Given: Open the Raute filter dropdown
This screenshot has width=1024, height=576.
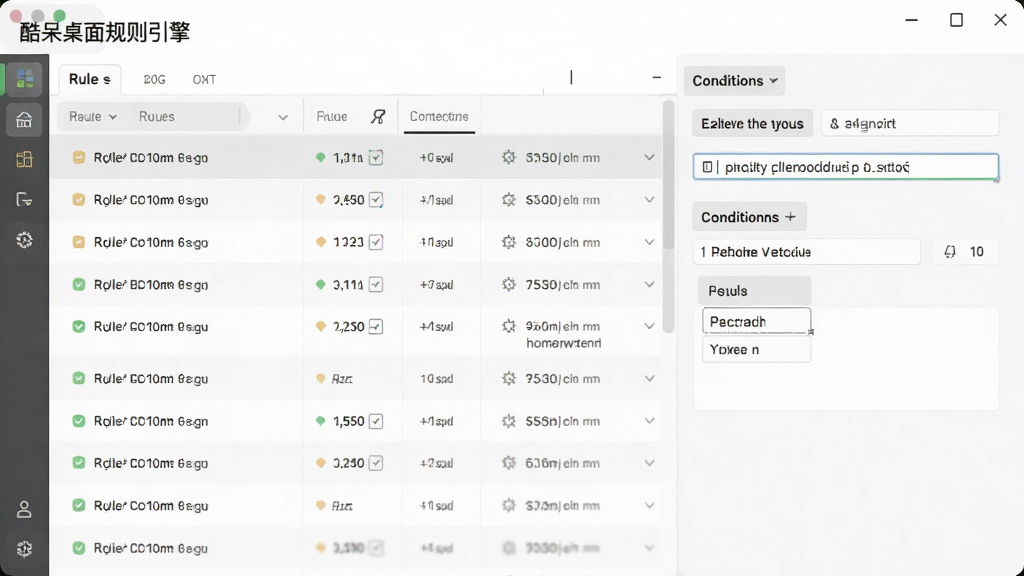Looking at the screenshot, I should [x=93, y=116].
